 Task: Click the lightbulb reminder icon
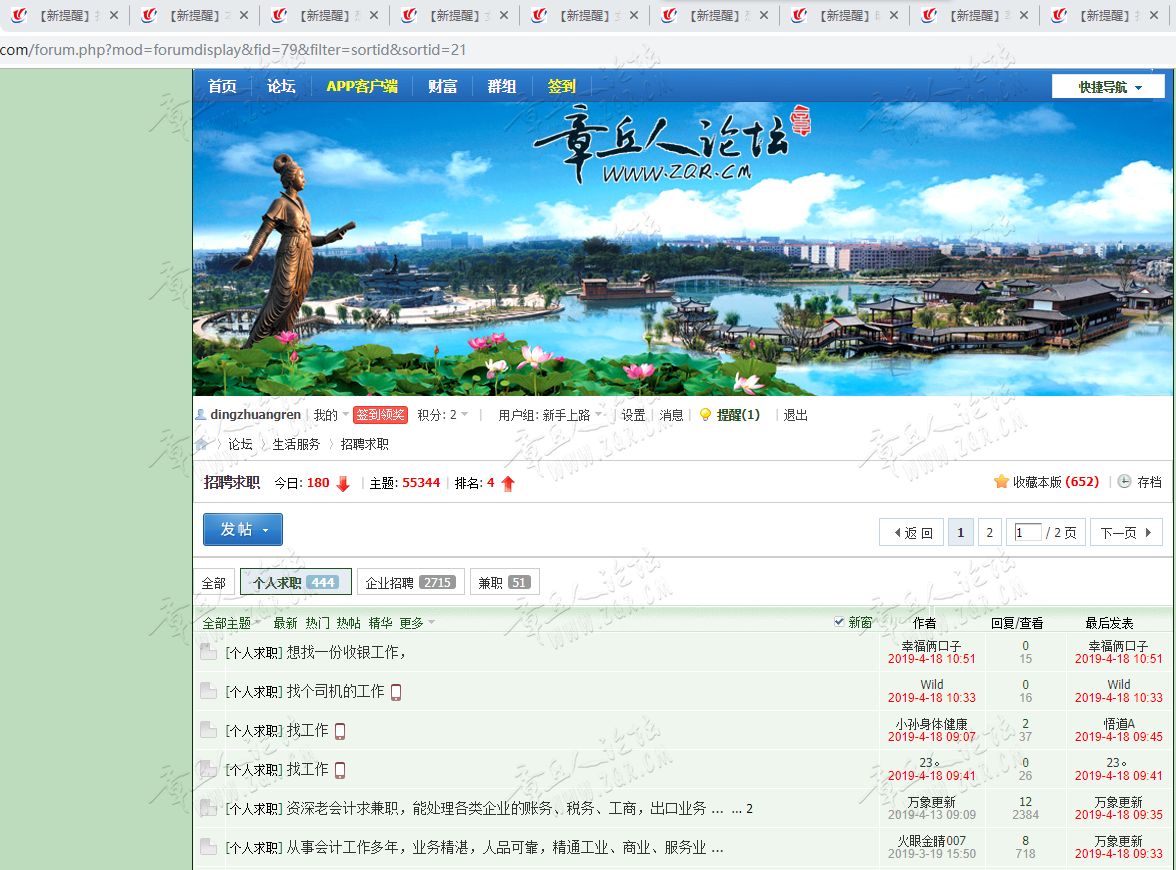pos(705,415)
